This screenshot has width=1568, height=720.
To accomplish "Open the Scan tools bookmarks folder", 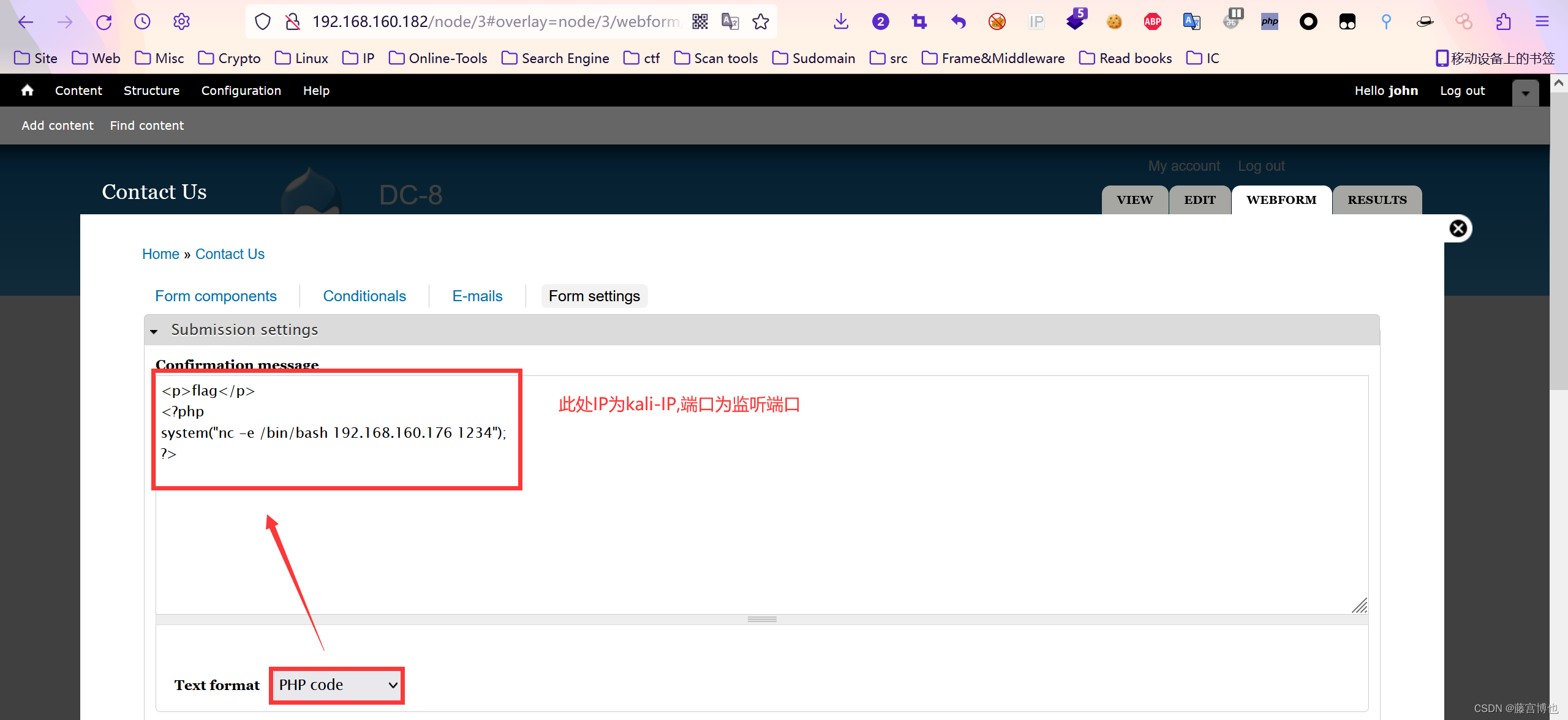I will [x=716, y=58].
